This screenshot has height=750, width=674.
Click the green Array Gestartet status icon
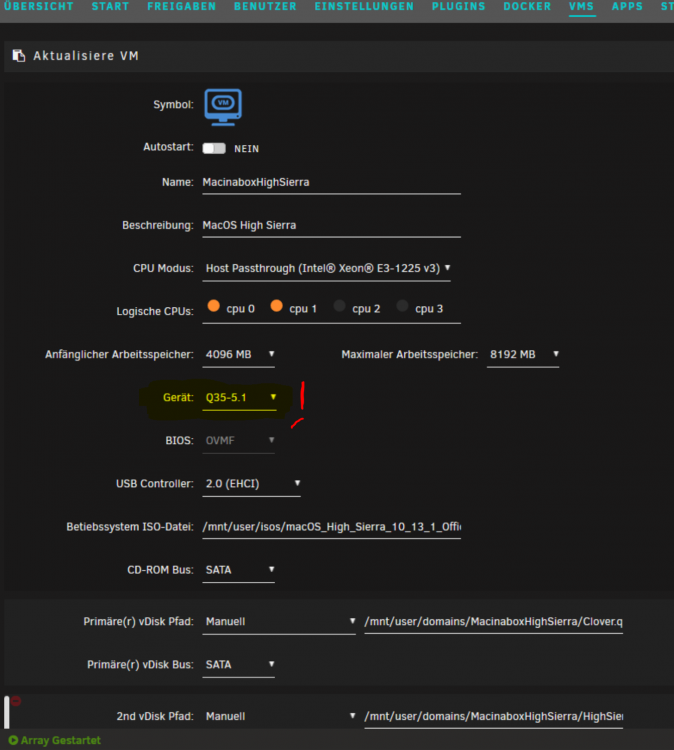pyautogui.click(x=13, y=740)
